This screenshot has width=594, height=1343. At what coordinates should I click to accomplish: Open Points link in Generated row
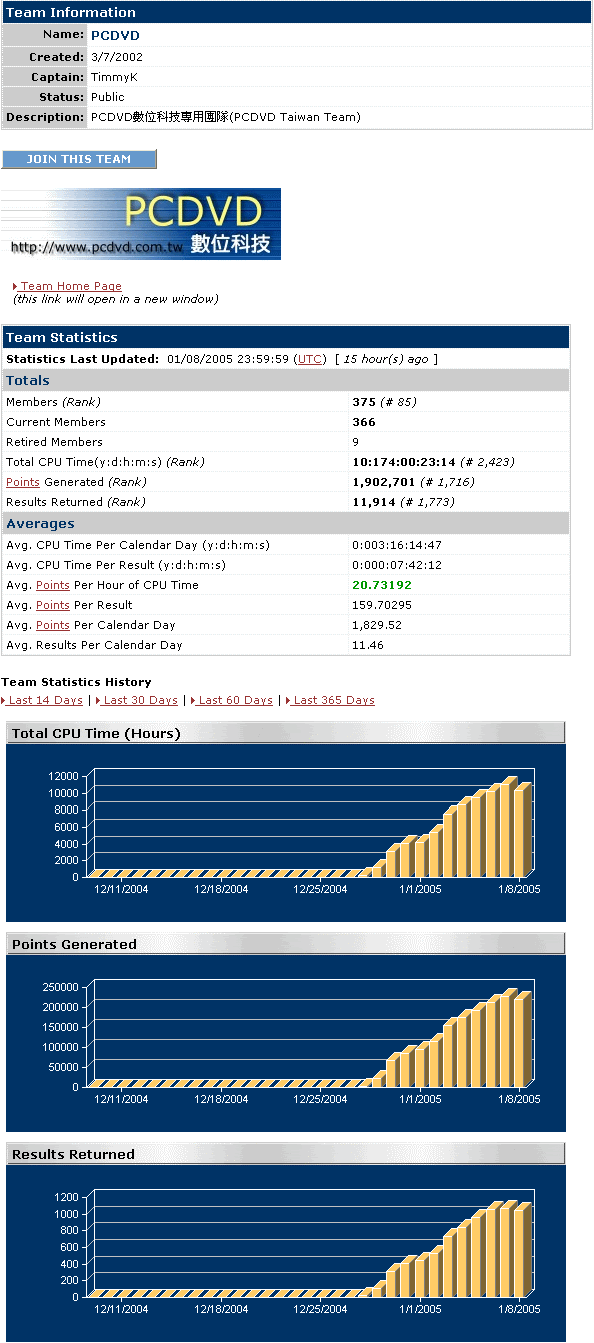[23, 482]
